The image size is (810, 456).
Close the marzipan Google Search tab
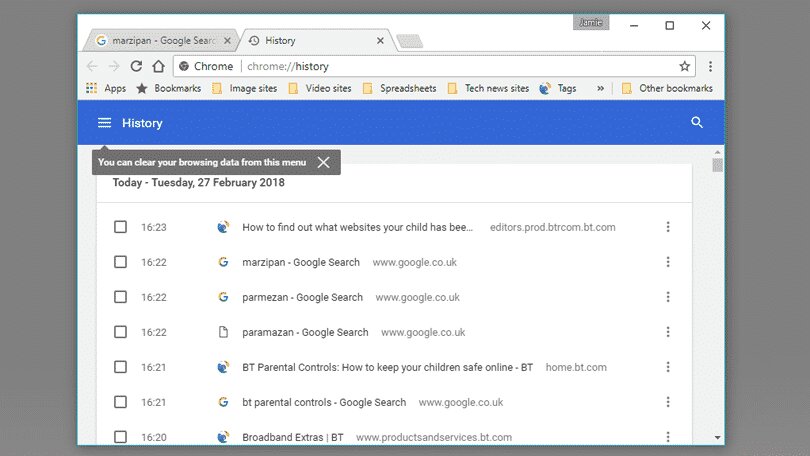(x=227, y=40)
